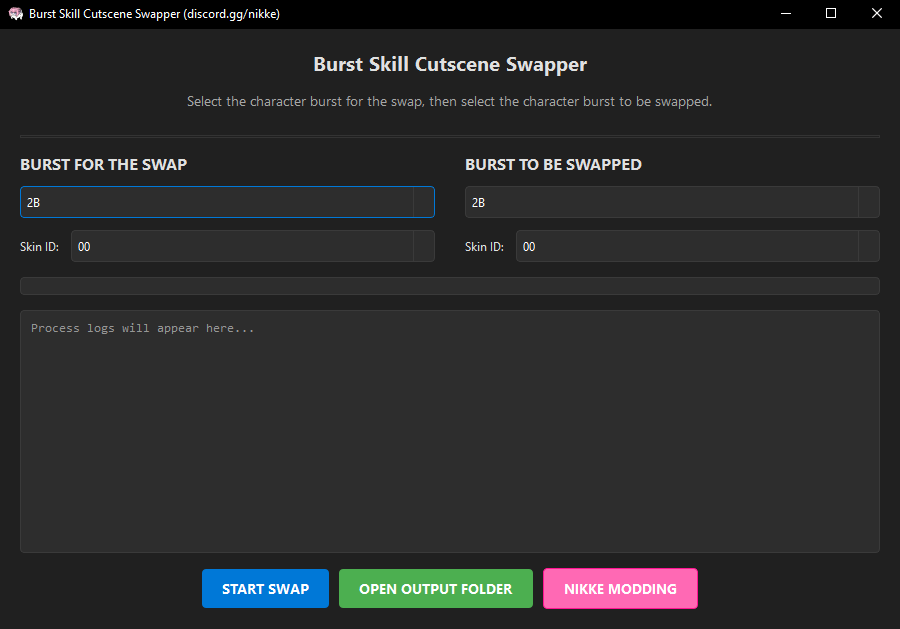Minimize the swapper window
The width and height of the screenshot is (900, 629).
(x=785, y=14)
